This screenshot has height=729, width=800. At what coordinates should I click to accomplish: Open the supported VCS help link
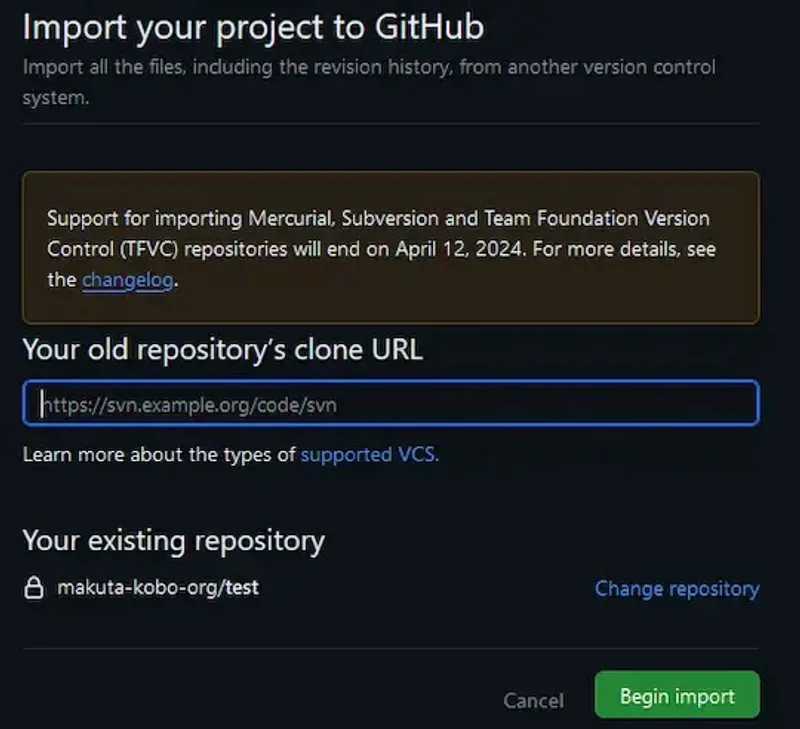[369, 454]
